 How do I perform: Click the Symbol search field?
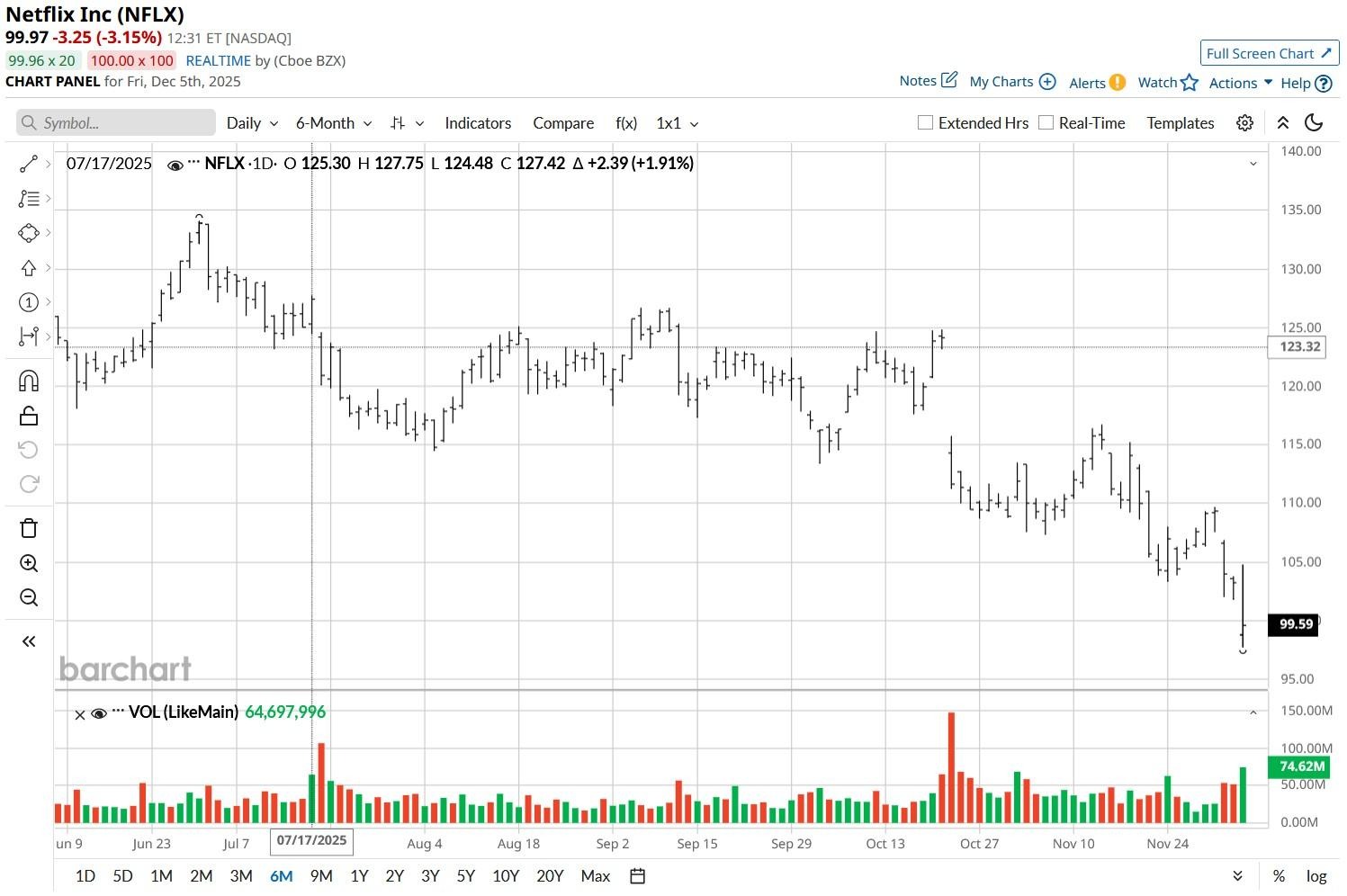[x=116, y=122]
